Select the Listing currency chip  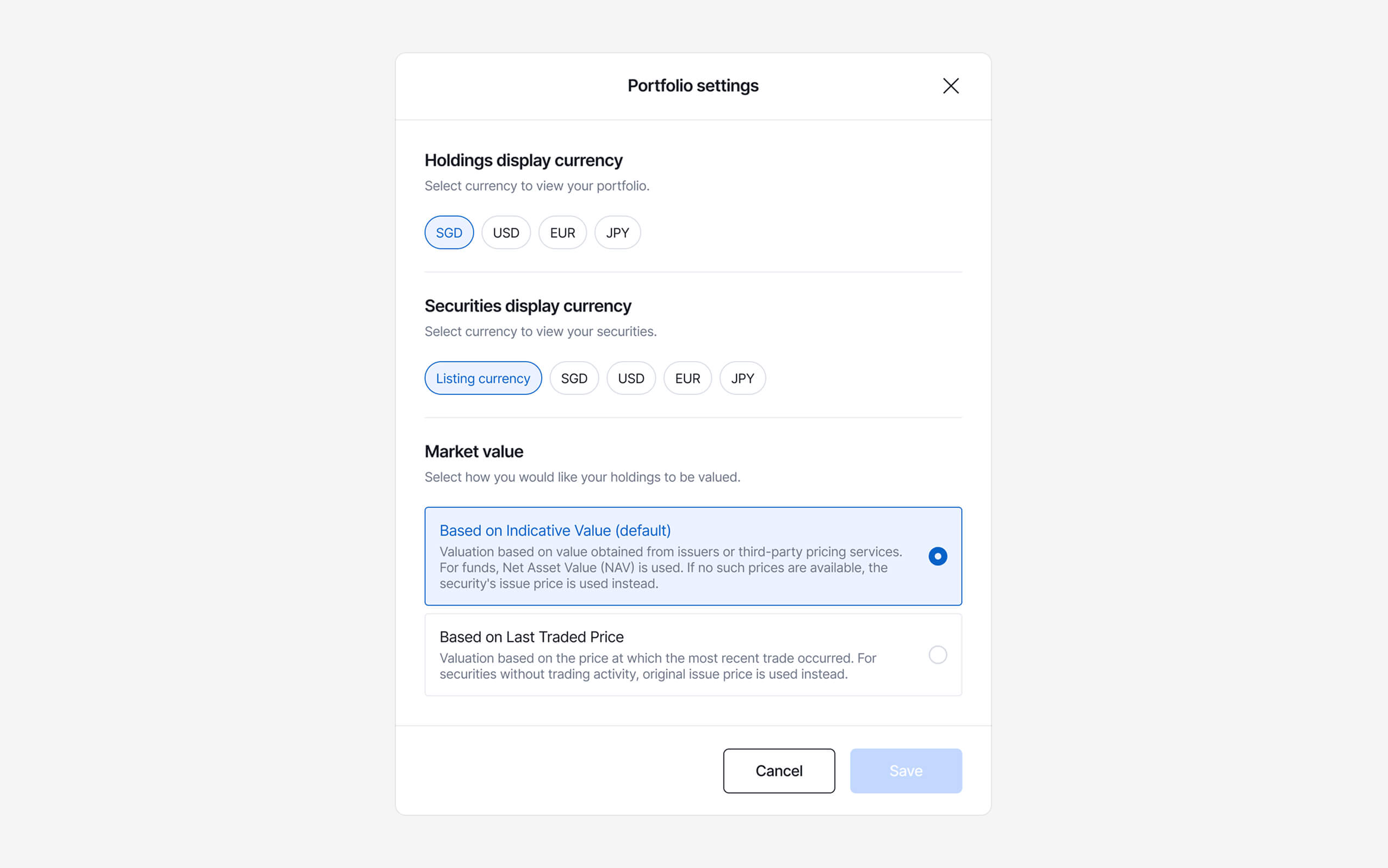pos(483,379)
